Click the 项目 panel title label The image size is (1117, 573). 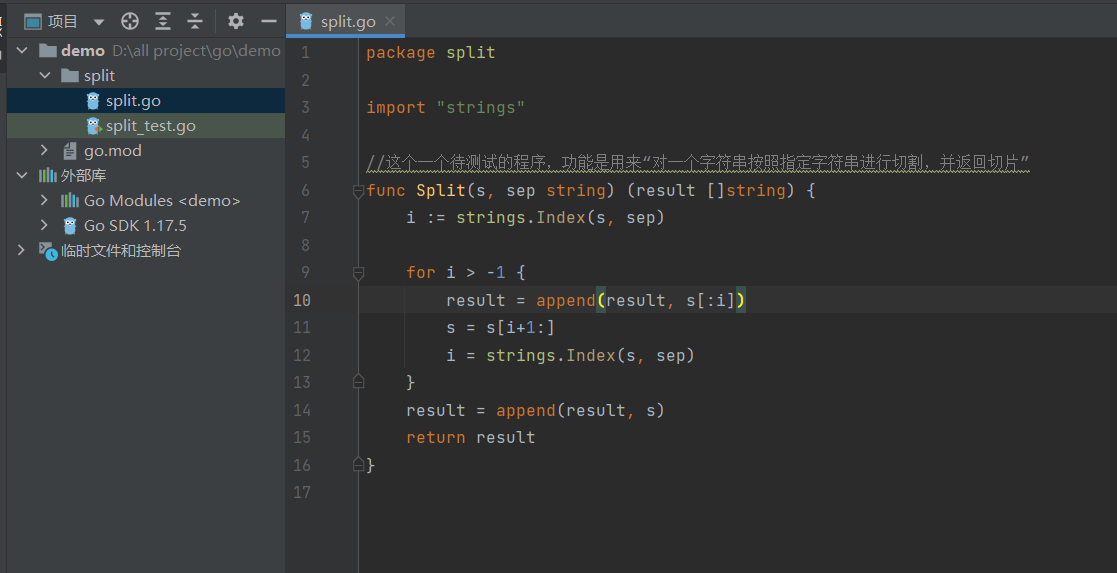(63, 21)
